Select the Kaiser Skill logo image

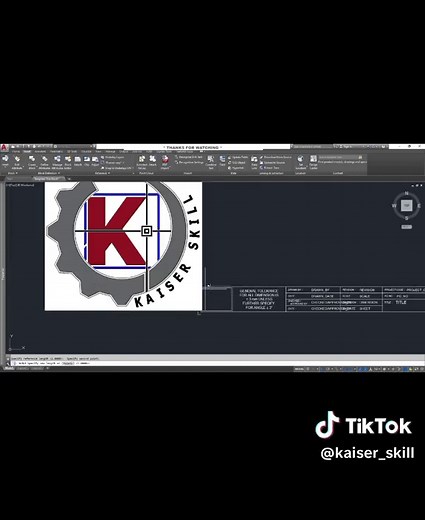pyautogui.click(x=123, y=246)
